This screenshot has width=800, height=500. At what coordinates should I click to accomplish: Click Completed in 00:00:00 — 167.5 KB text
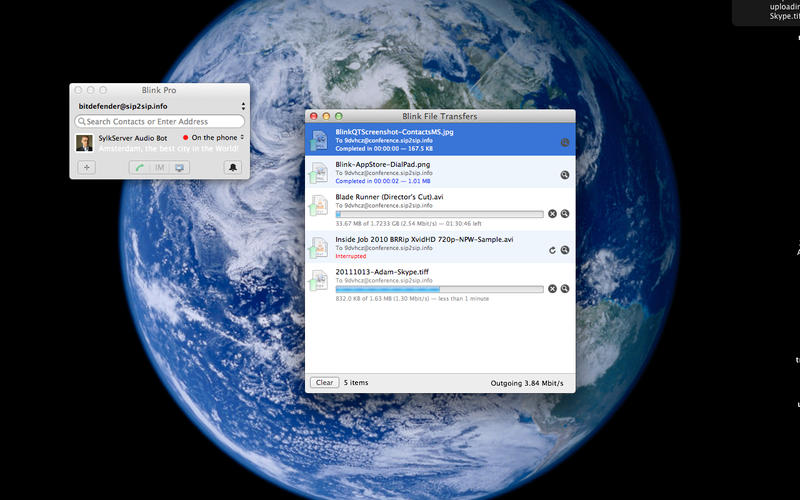point(384,149)
